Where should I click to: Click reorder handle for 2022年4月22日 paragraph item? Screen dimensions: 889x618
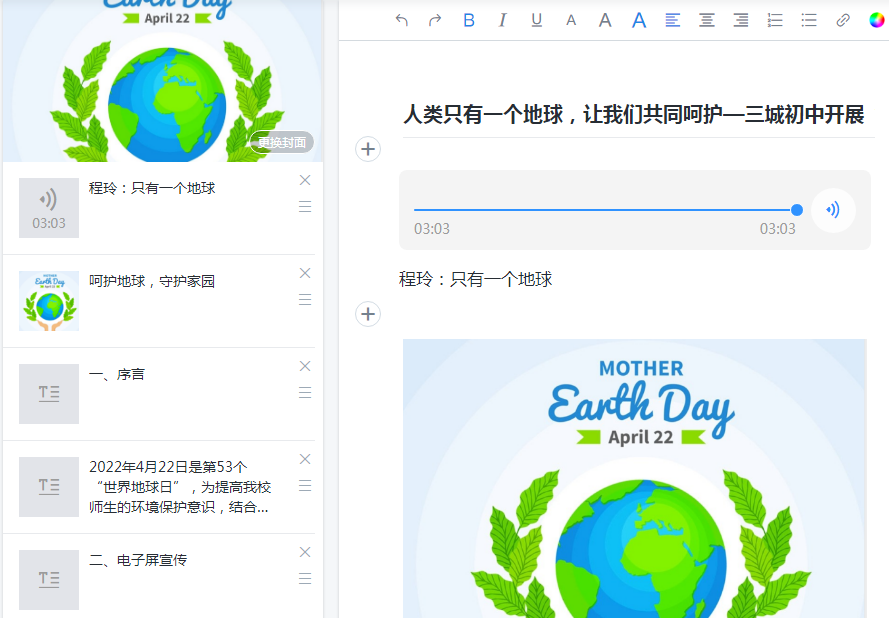[x=305, y=485]
